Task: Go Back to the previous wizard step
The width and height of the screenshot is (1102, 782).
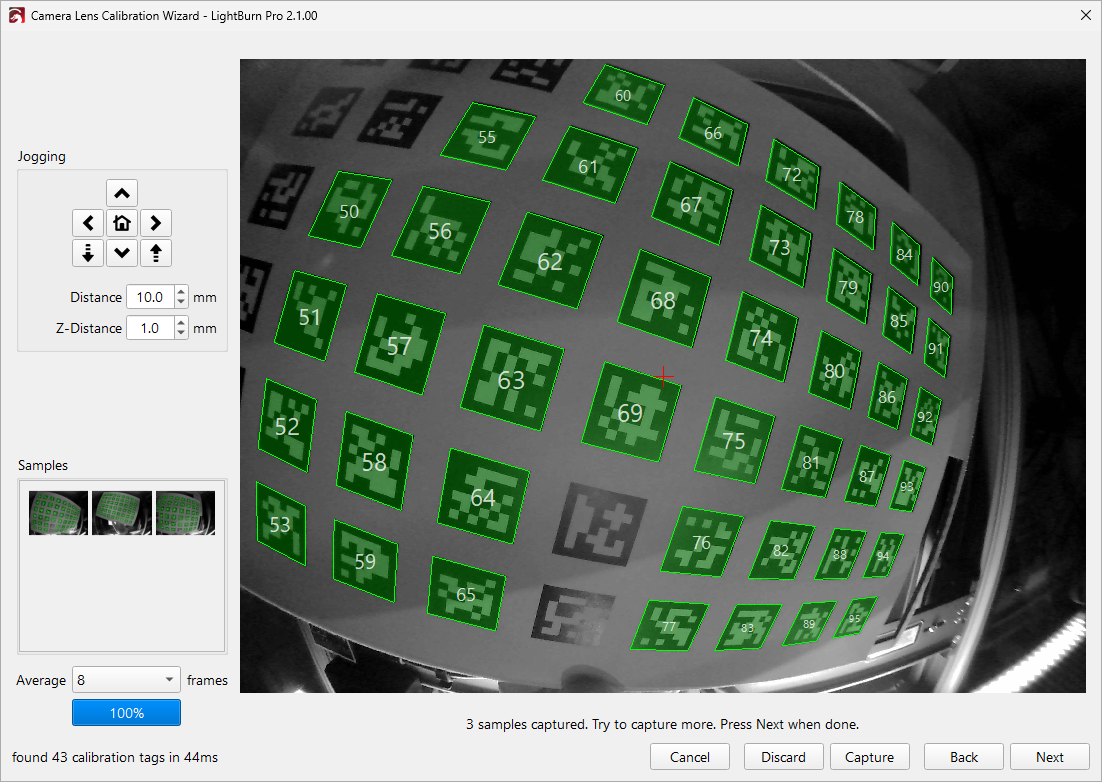Action: (x=964, y=757)
